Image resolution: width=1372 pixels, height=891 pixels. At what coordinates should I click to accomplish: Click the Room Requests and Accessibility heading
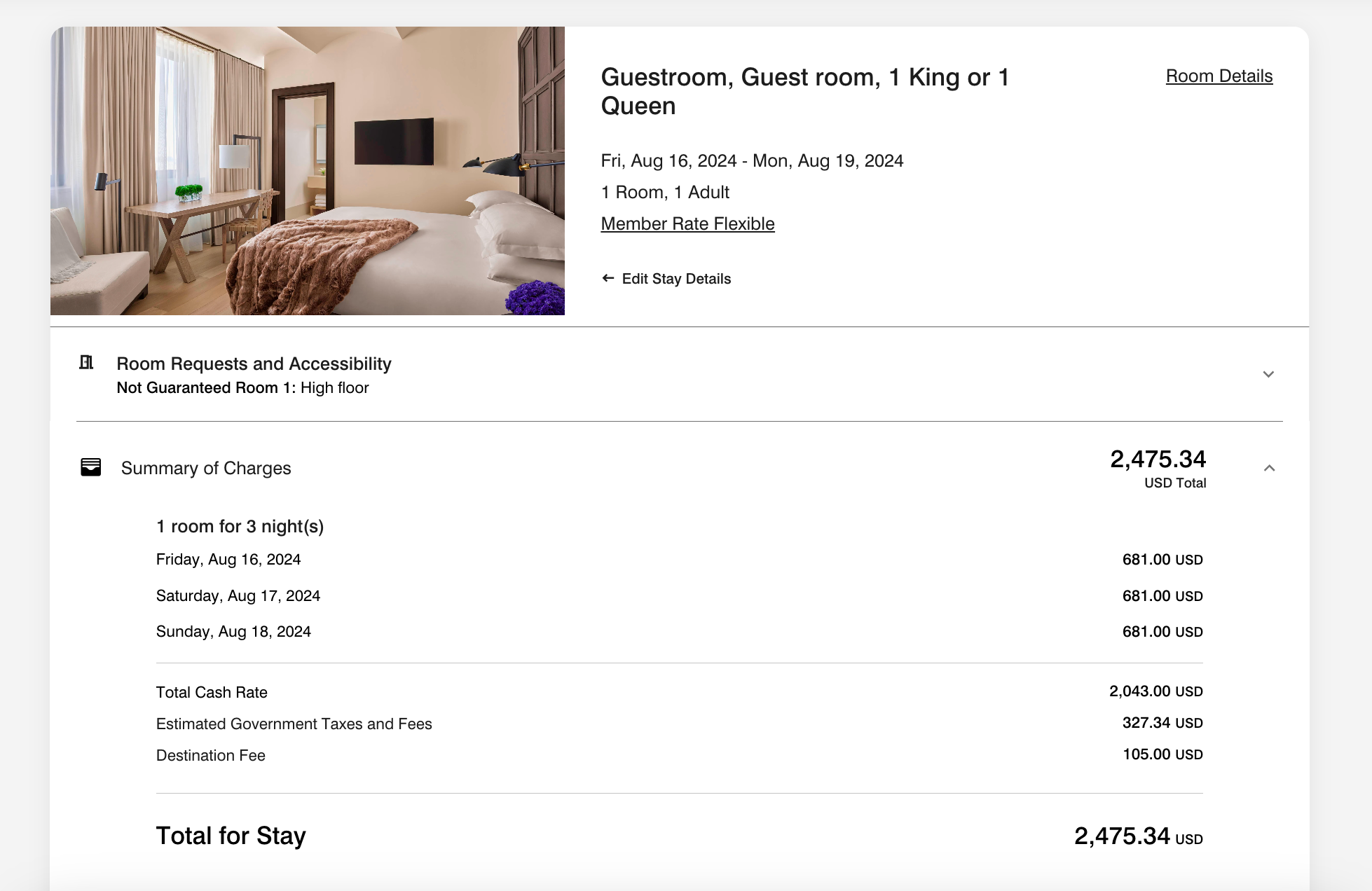254,364
